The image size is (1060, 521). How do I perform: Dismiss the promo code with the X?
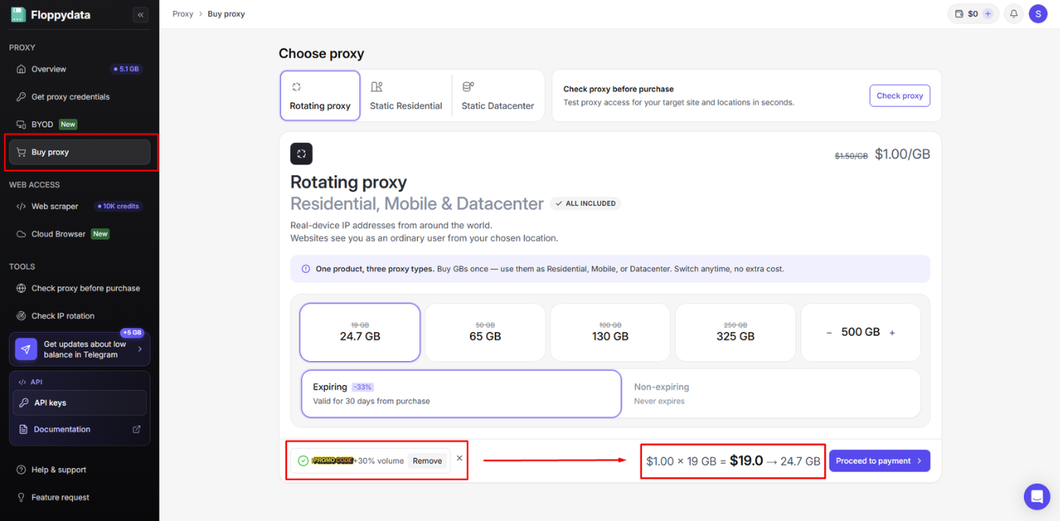pos(460,458)
